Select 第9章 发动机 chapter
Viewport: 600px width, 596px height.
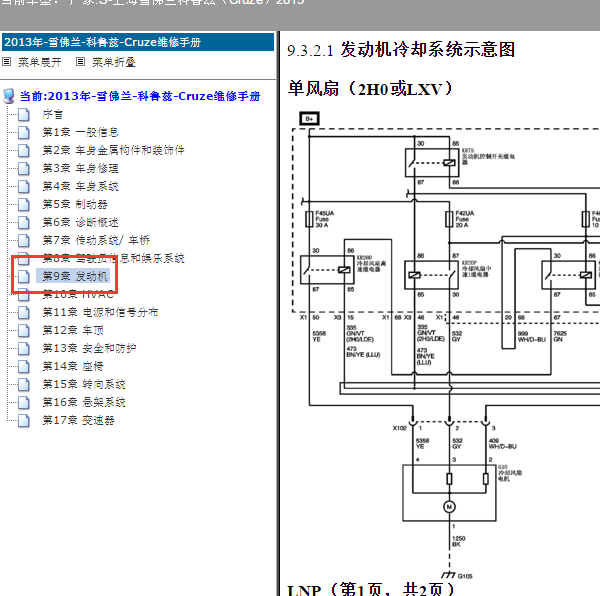pyautogui.click(x=75, y=276)
